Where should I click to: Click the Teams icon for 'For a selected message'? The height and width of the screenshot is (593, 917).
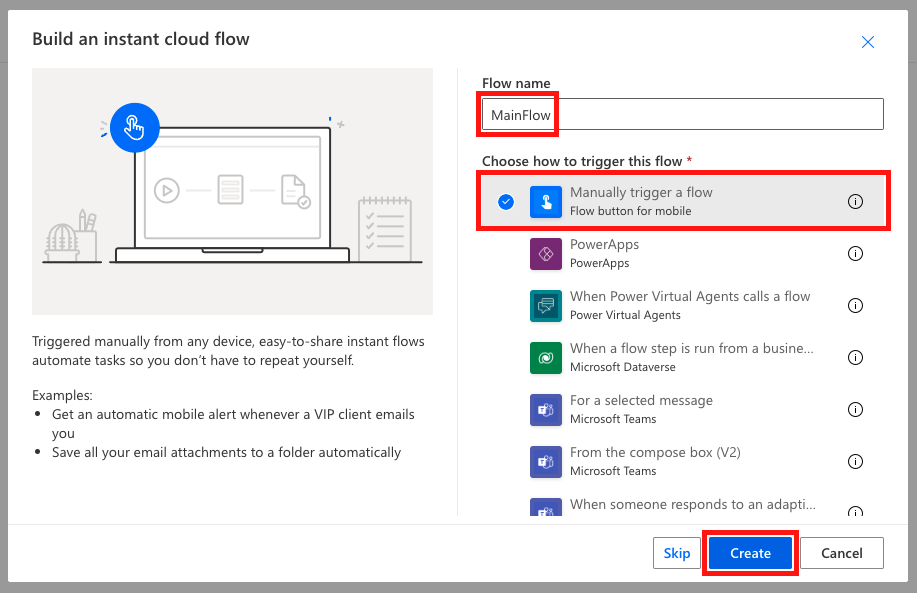coord(545,409)
